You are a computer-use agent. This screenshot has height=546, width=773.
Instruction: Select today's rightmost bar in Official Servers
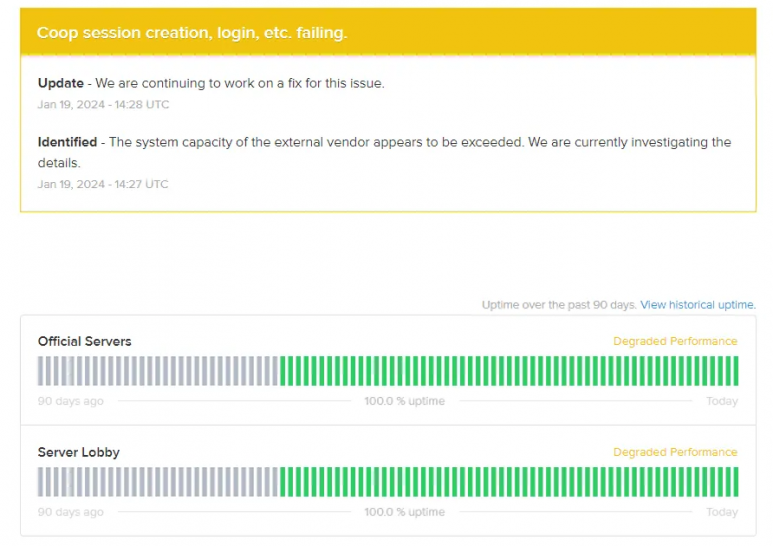pyautogui.click(x=735, y=371)
